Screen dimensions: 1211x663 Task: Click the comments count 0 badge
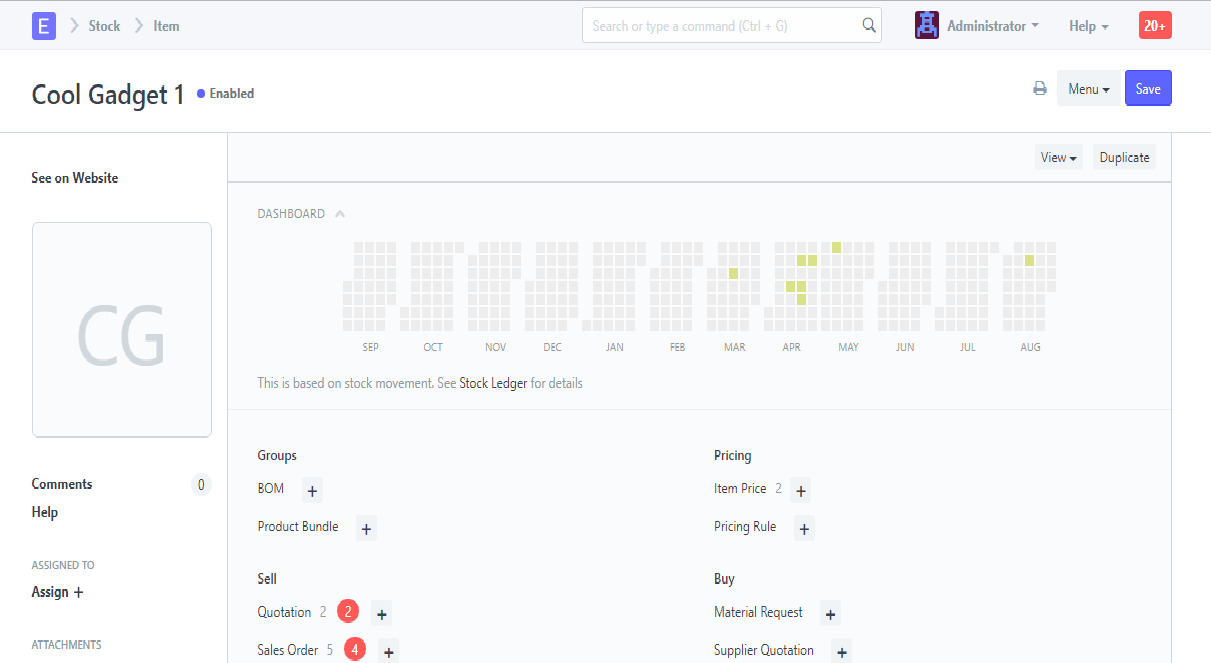click(x=201, y=485)
